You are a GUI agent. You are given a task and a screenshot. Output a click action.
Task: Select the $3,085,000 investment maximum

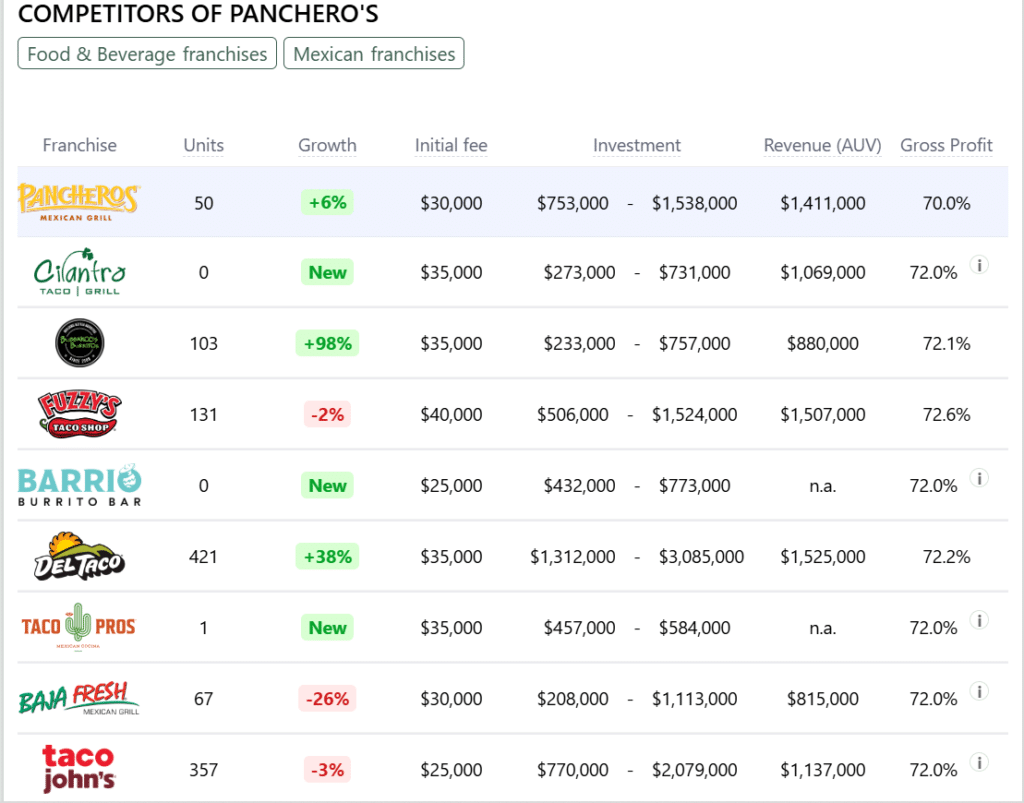point(701,557)
